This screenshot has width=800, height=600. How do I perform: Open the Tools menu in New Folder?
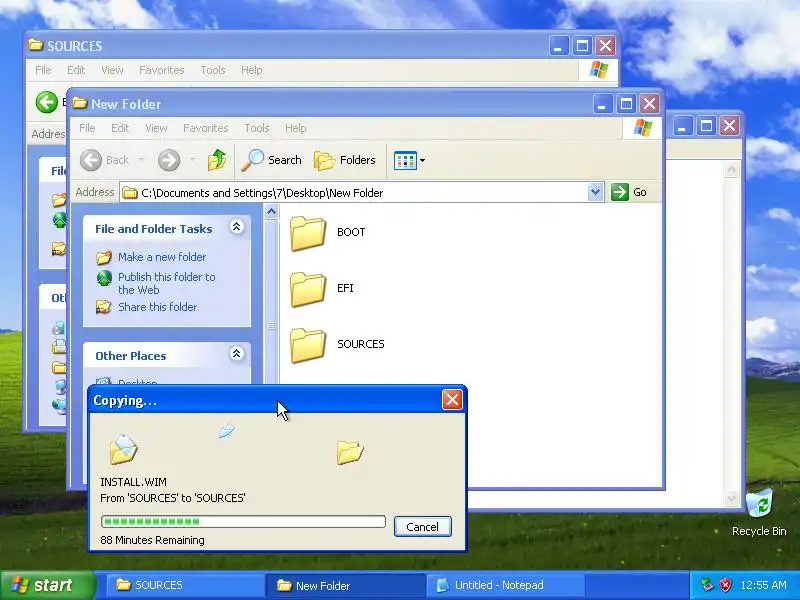(x=257, y=128)
